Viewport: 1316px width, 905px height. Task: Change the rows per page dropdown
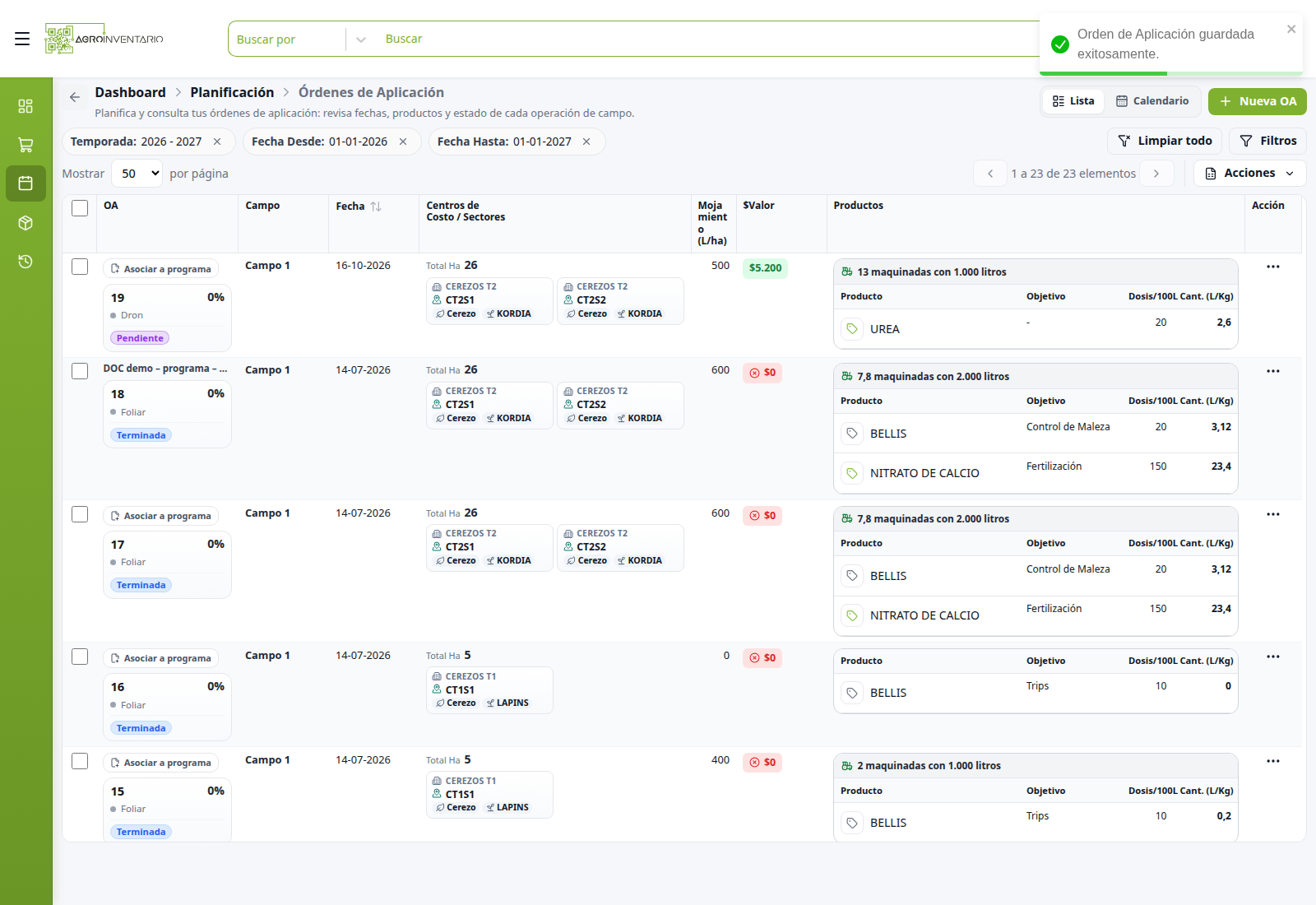(137, 174)
